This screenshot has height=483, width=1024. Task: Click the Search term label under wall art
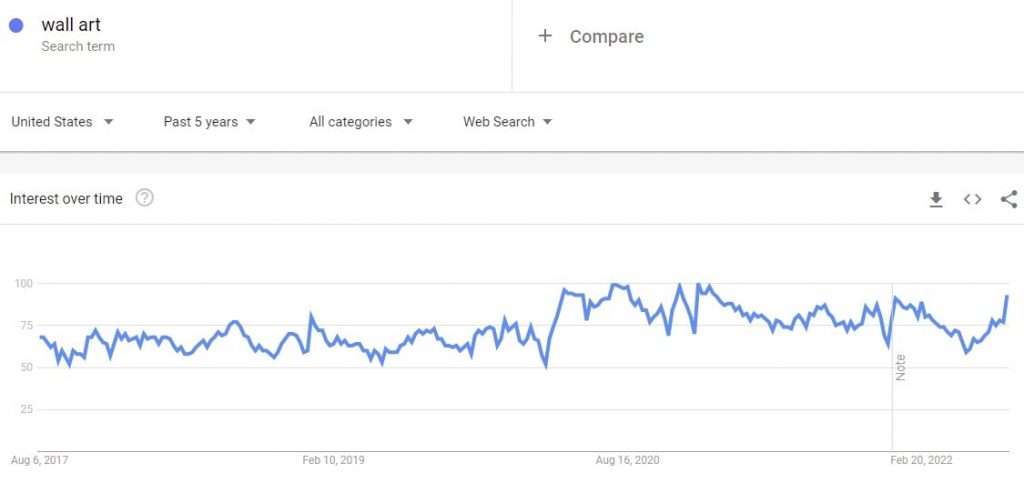78,46
